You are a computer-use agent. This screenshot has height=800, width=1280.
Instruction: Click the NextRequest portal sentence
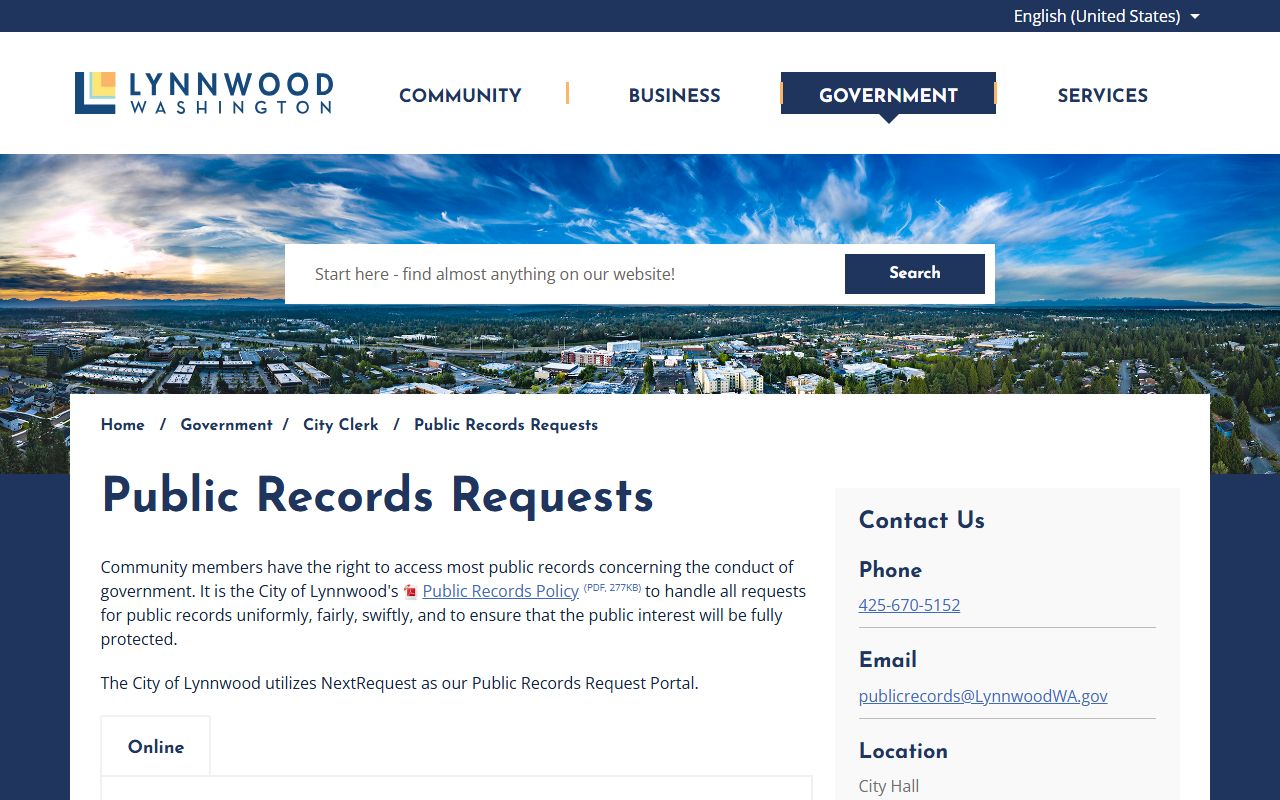coord(400,683)
